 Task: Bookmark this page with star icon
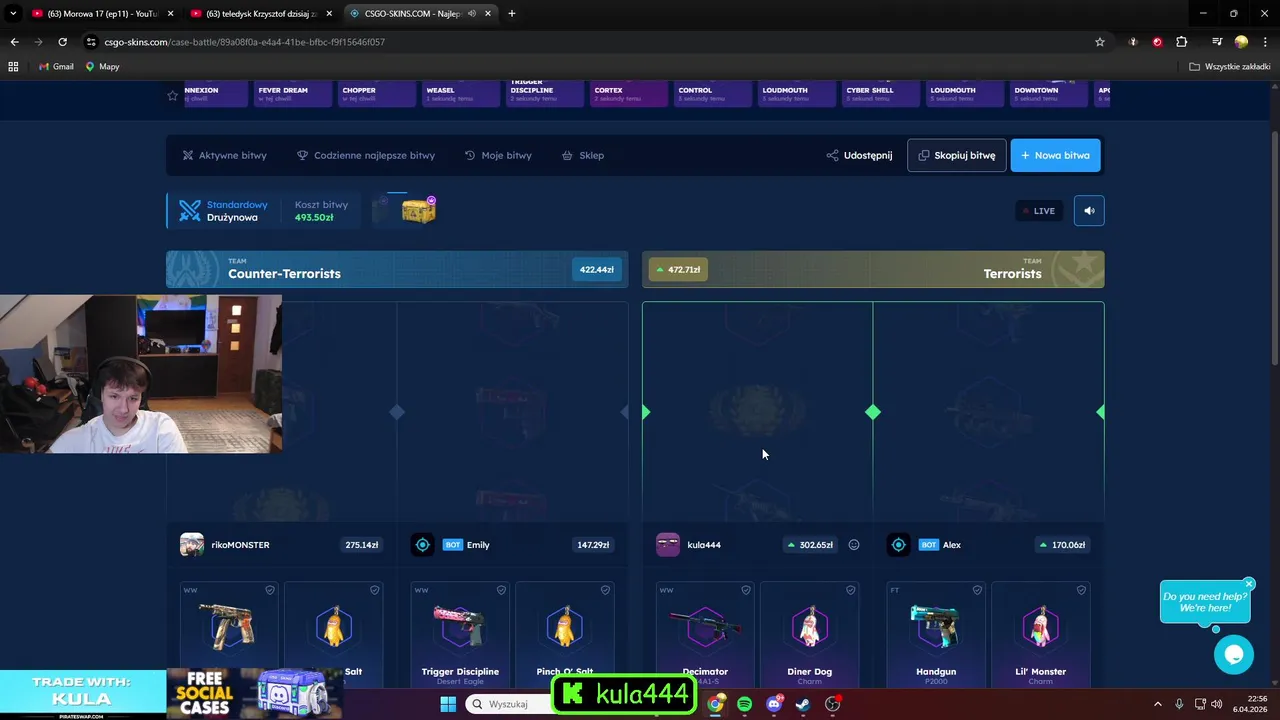click(1100, 42)
